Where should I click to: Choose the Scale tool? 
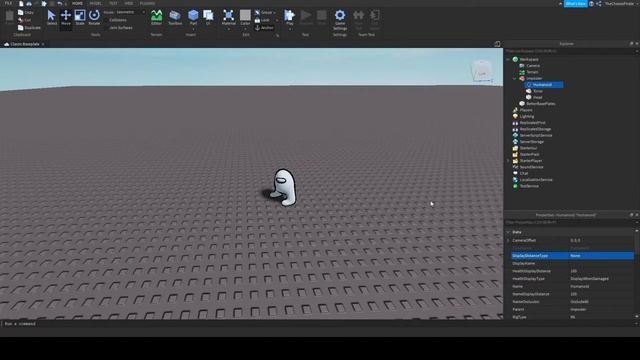[80, 18]
